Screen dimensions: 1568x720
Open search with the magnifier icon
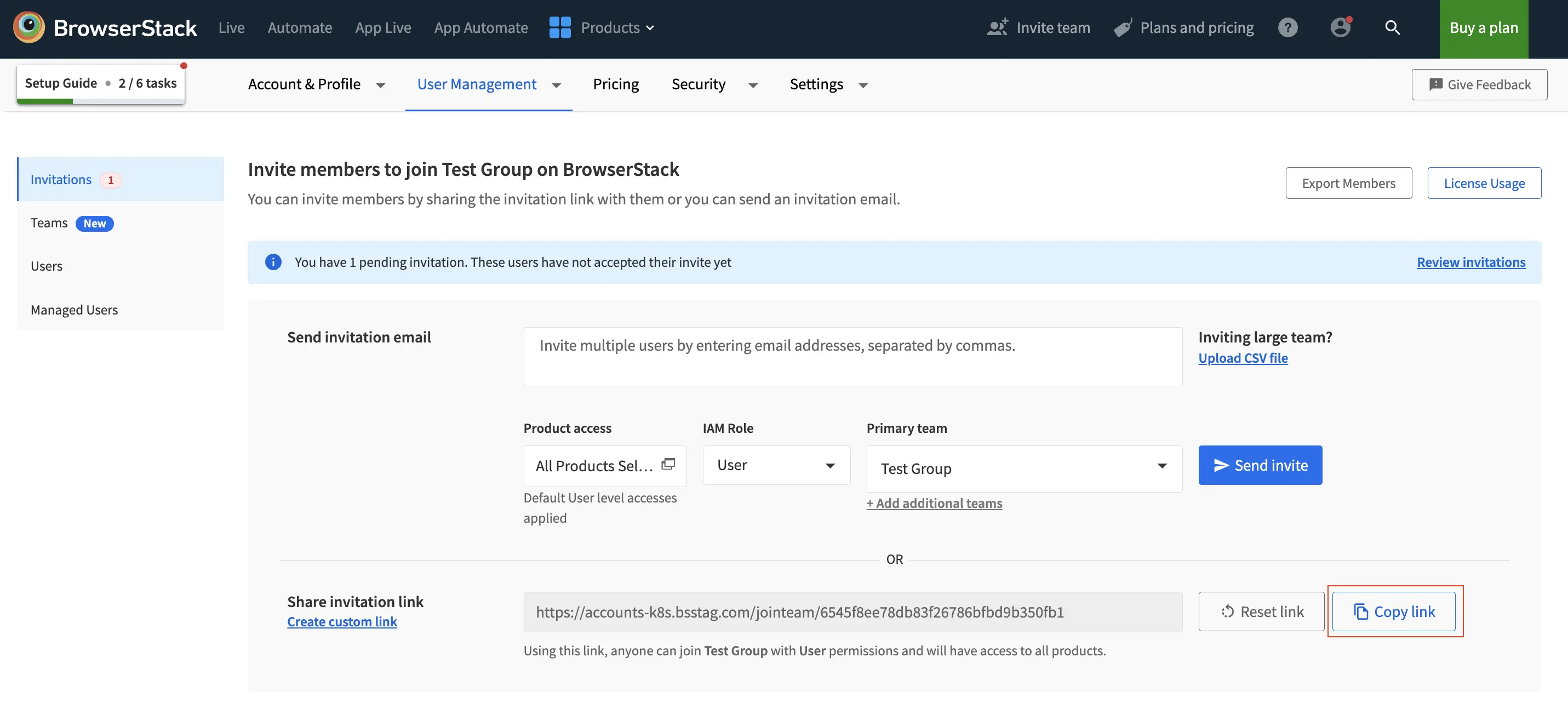[x=1392, y=28]
